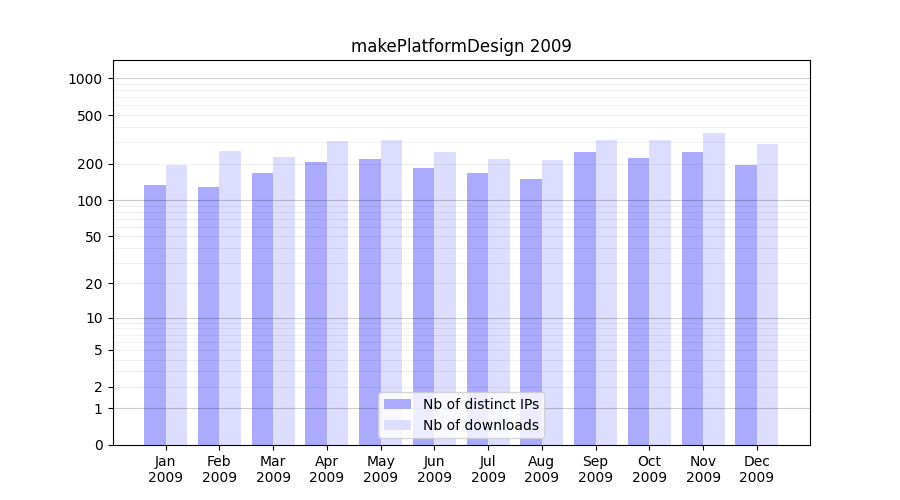Select the 10 y-axis tick label
Screen dimensions: 900x500
tap(94, 319)
